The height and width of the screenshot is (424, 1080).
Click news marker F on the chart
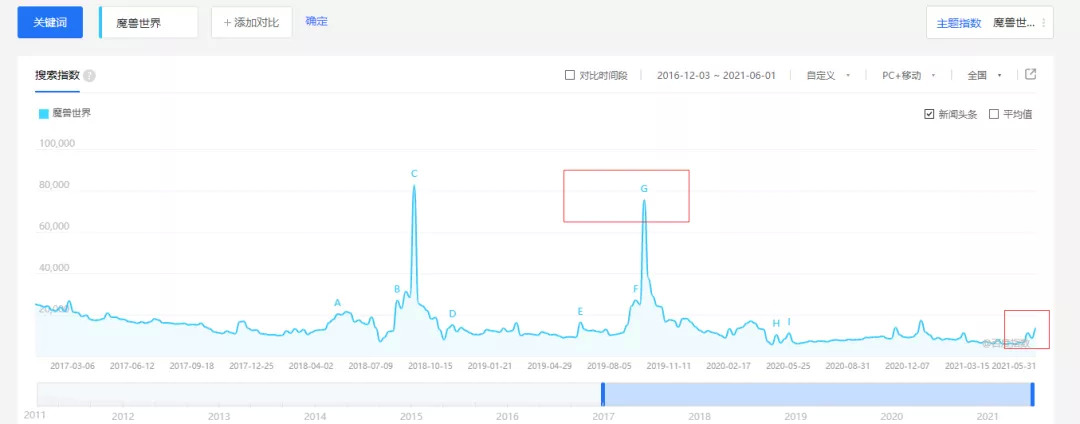click(636, 288)
